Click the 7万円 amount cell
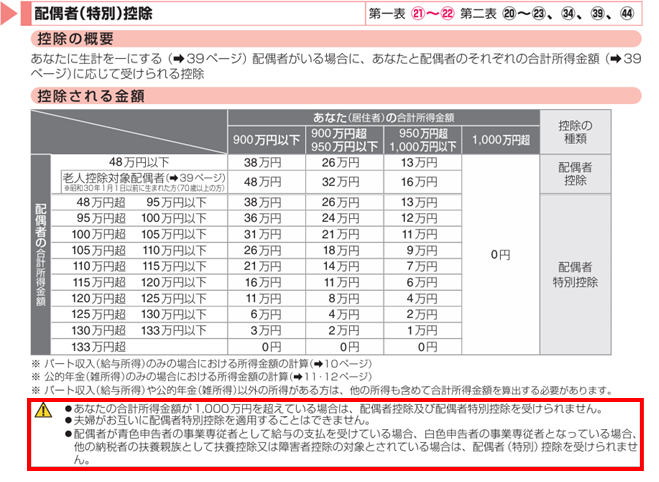This screenshot has width=659, height=482. (x=423, y=266)
